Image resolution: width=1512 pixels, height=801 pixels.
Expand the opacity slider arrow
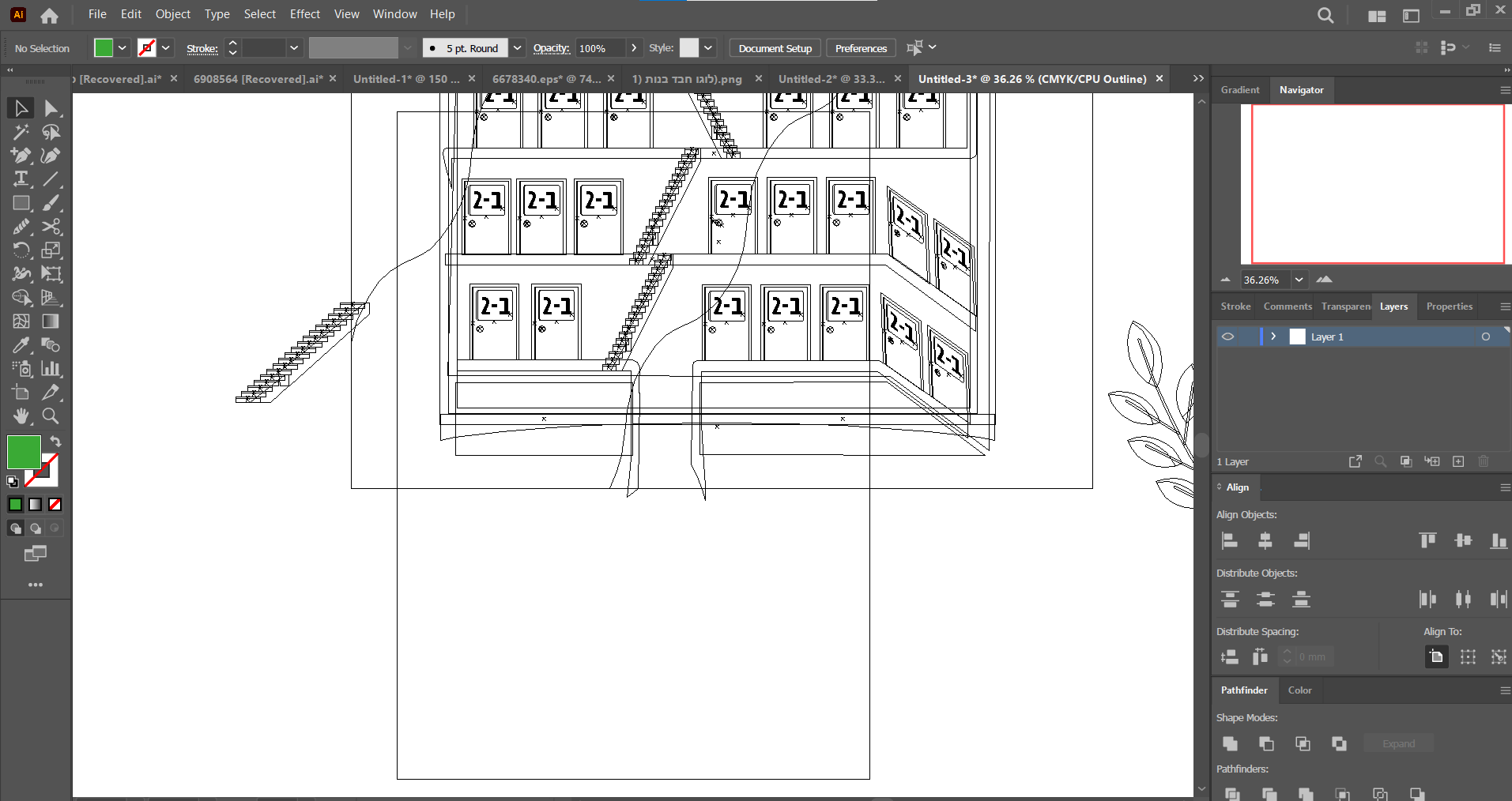[x=634, y=48]
